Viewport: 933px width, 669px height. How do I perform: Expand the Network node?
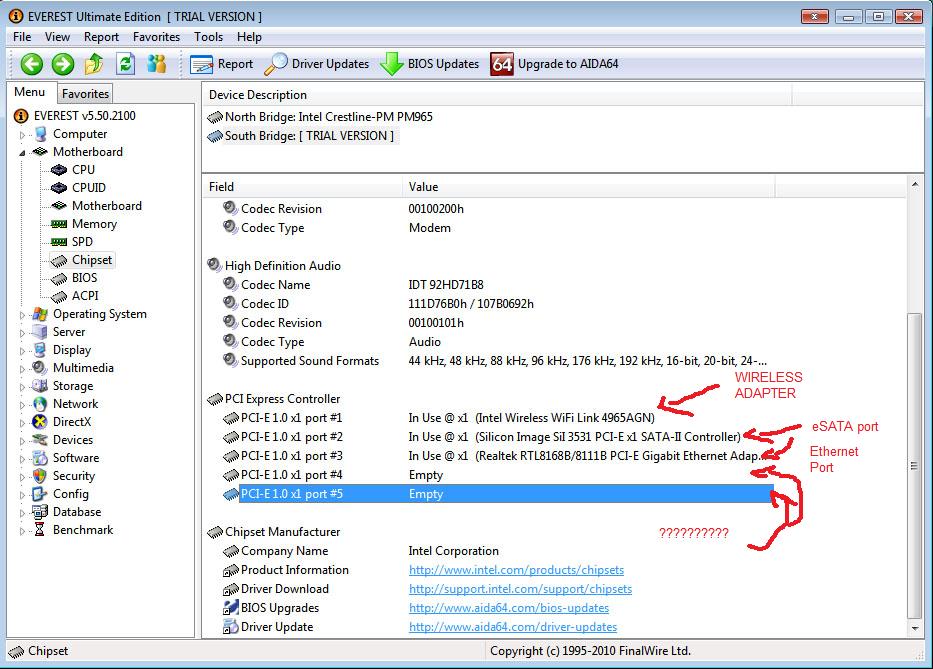[x=23, y=405]
